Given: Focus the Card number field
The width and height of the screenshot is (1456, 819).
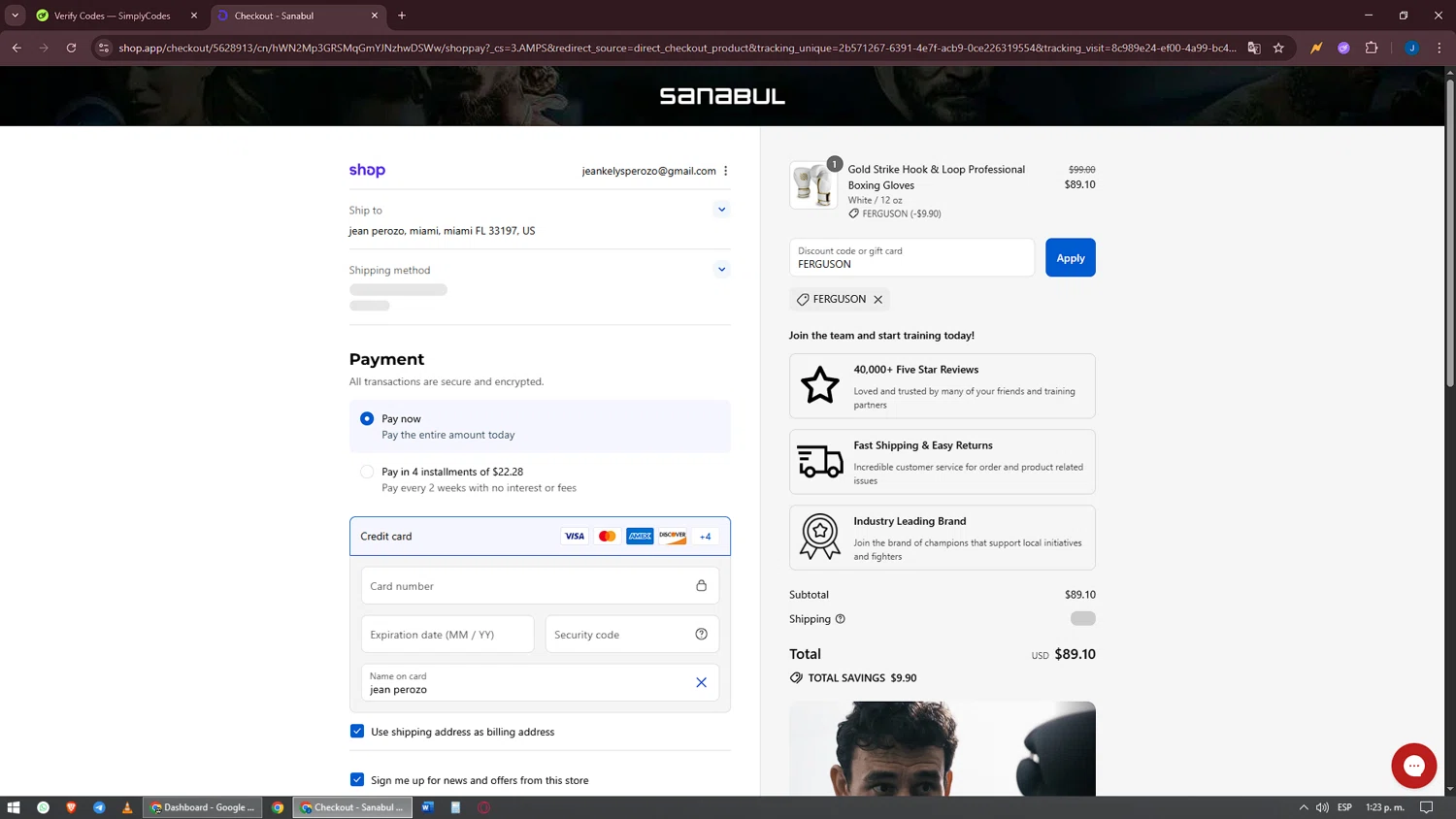Looking at the screenshot, I should (540, 586).
